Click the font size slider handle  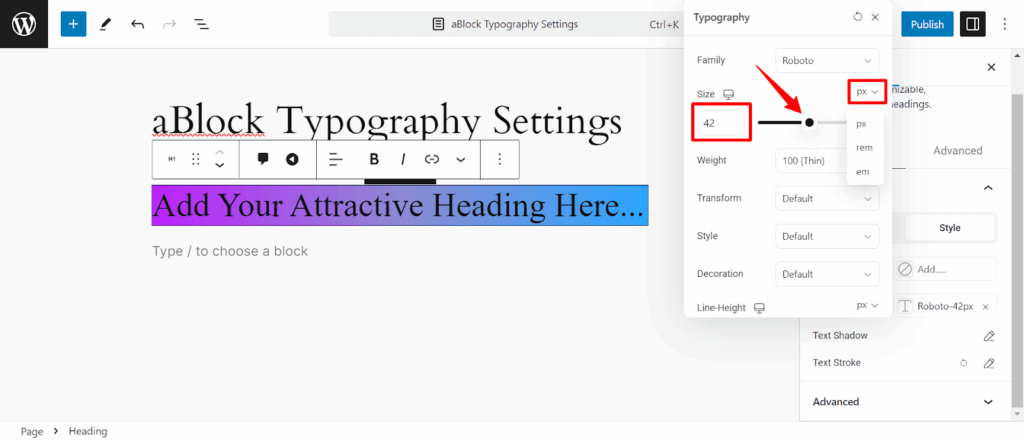809,122
